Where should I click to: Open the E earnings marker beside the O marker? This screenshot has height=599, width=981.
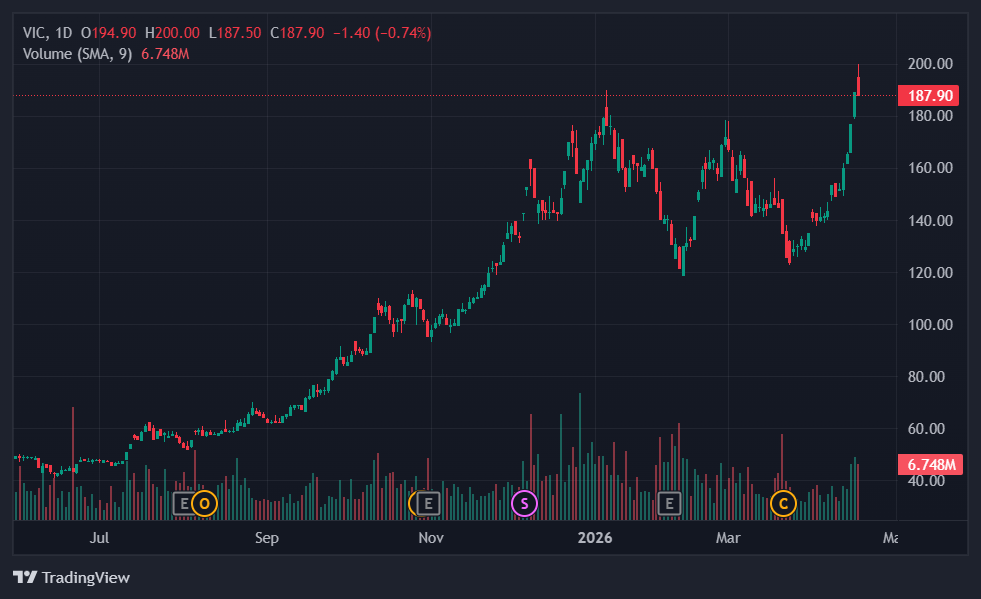[184, 503]
